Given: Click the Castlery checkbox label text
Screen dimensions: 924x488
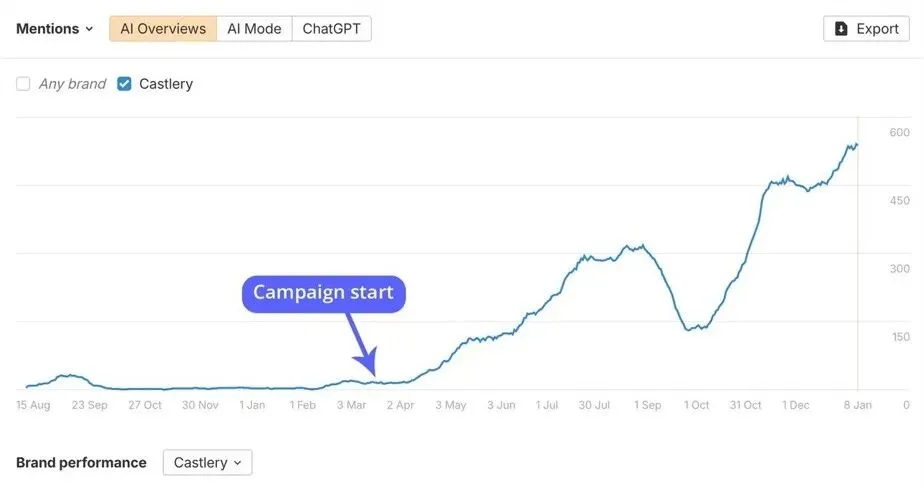Looking at the screenshot, I should click(x=166, y=84).
